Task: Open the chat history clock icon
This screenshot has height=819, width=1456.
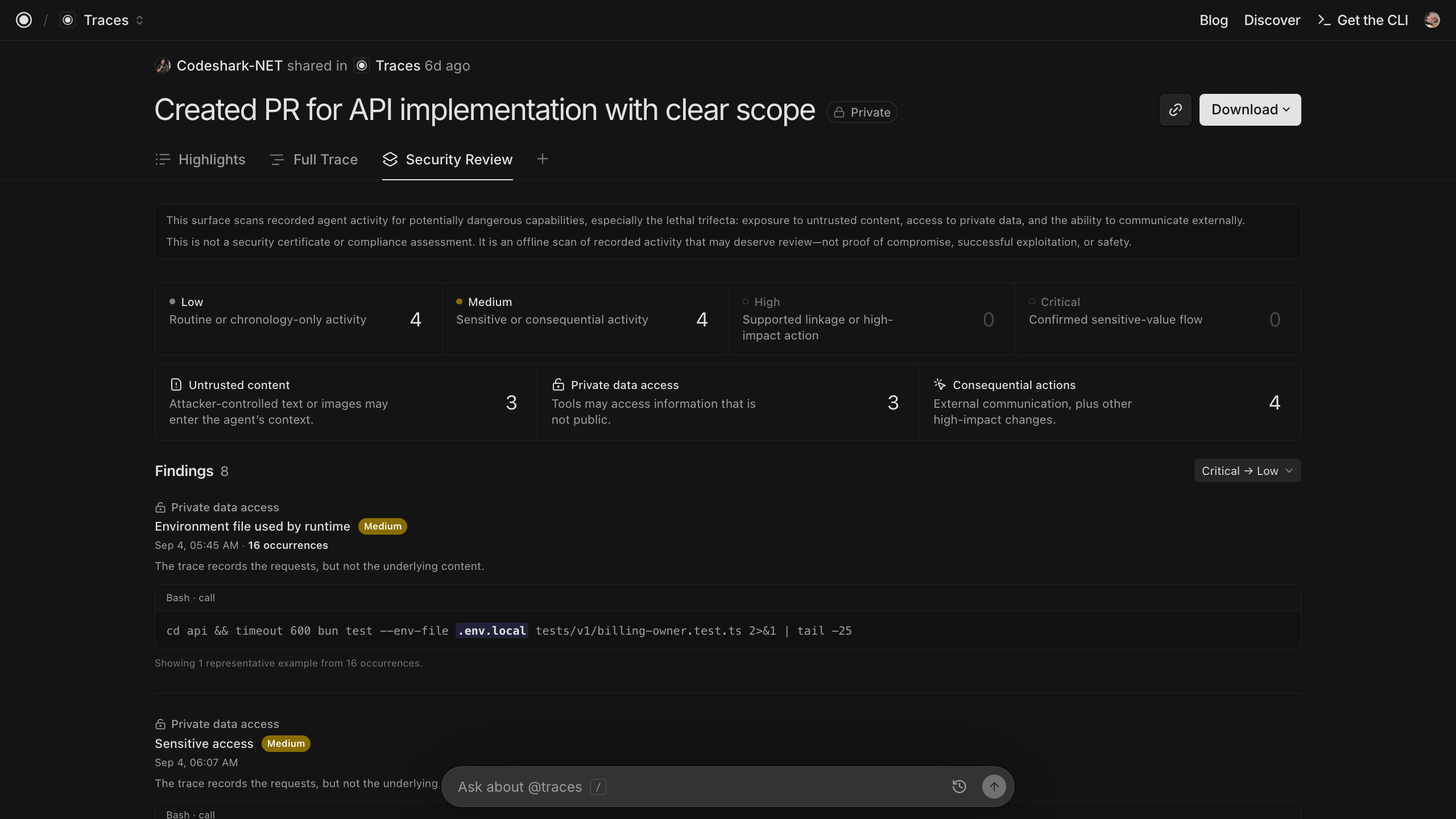Action: tap(959, 787)
